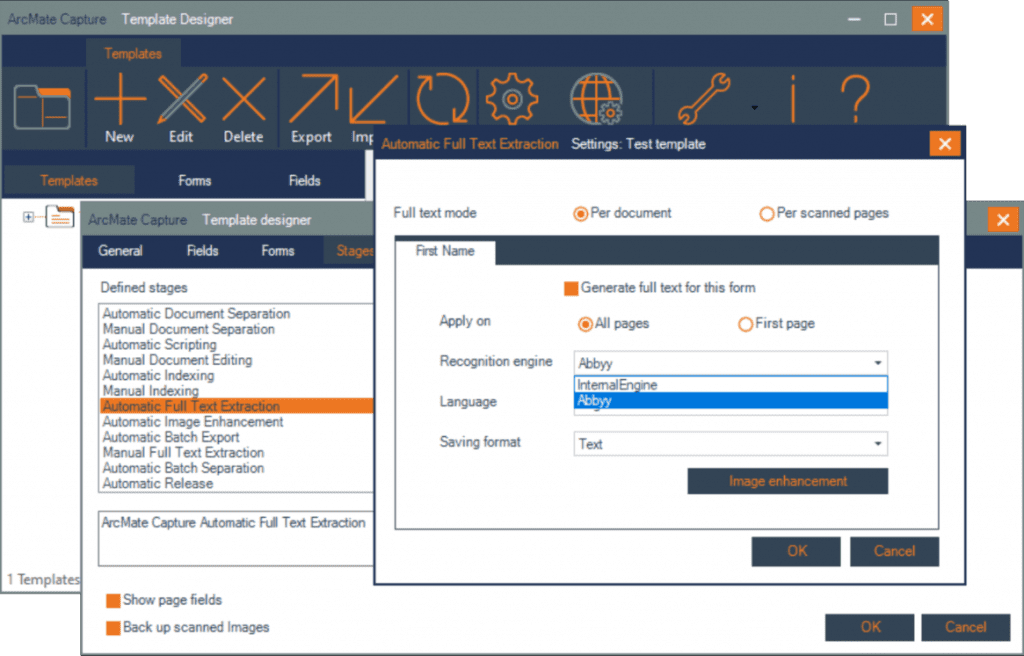Switch to the Fields tab in Template designer
The width and height of the screenshot is (1024, 656).
coord(202,251)
